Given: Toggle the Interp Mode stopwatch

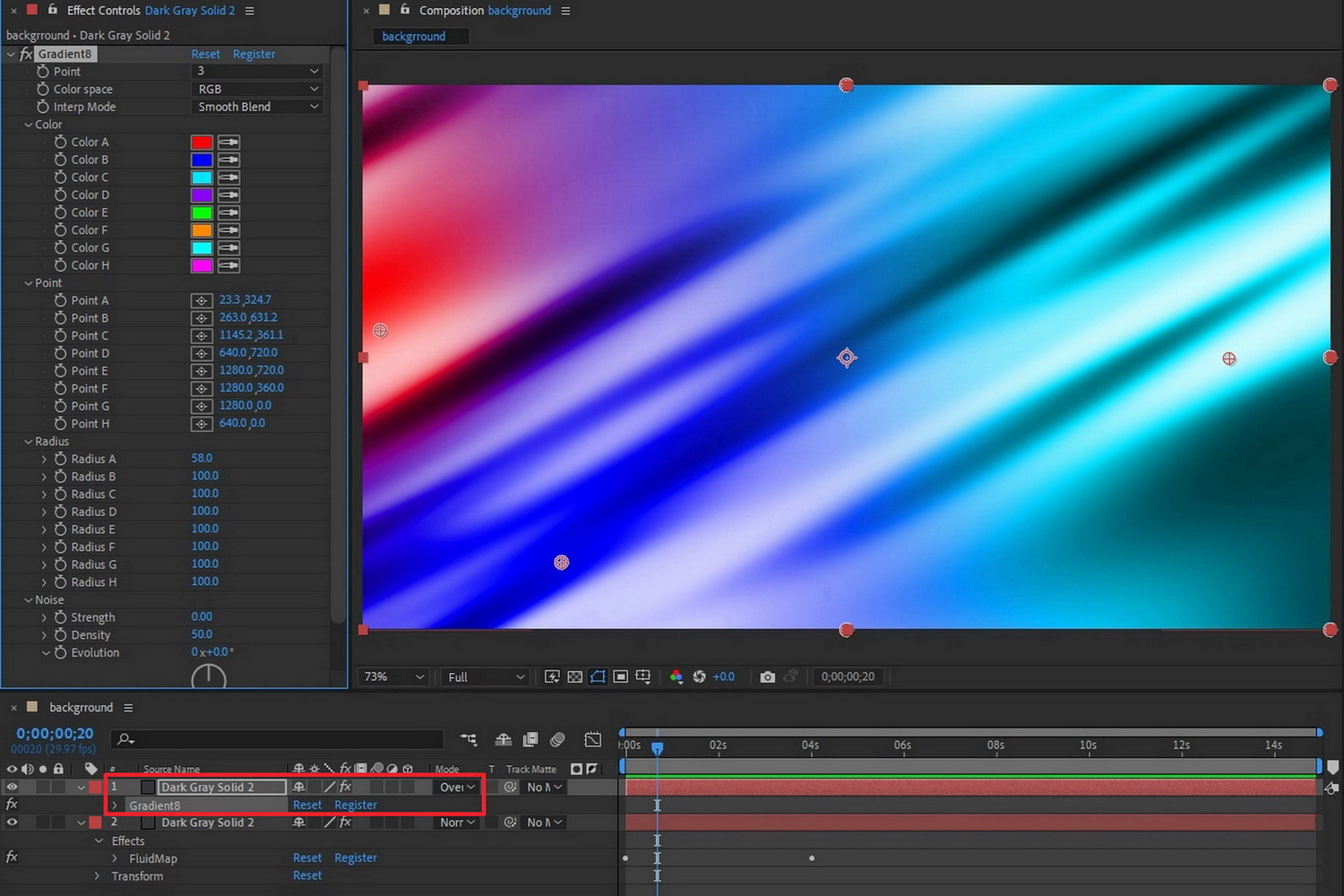Looking at the screenshot, I should click(42, 107).
